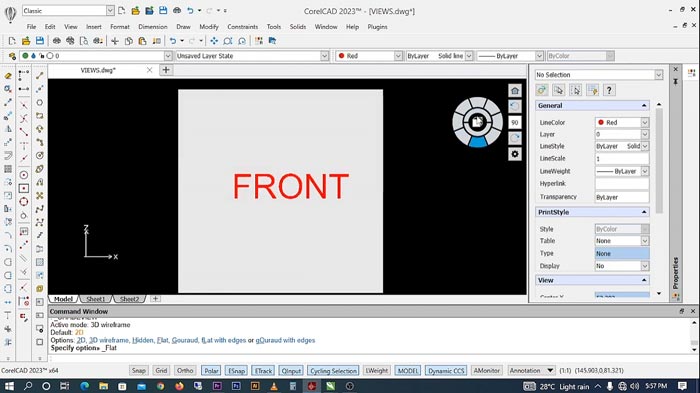The height and width of the screenshot is (393, 700).
Task: Click the Cycling Selection button
Action: 333,370
